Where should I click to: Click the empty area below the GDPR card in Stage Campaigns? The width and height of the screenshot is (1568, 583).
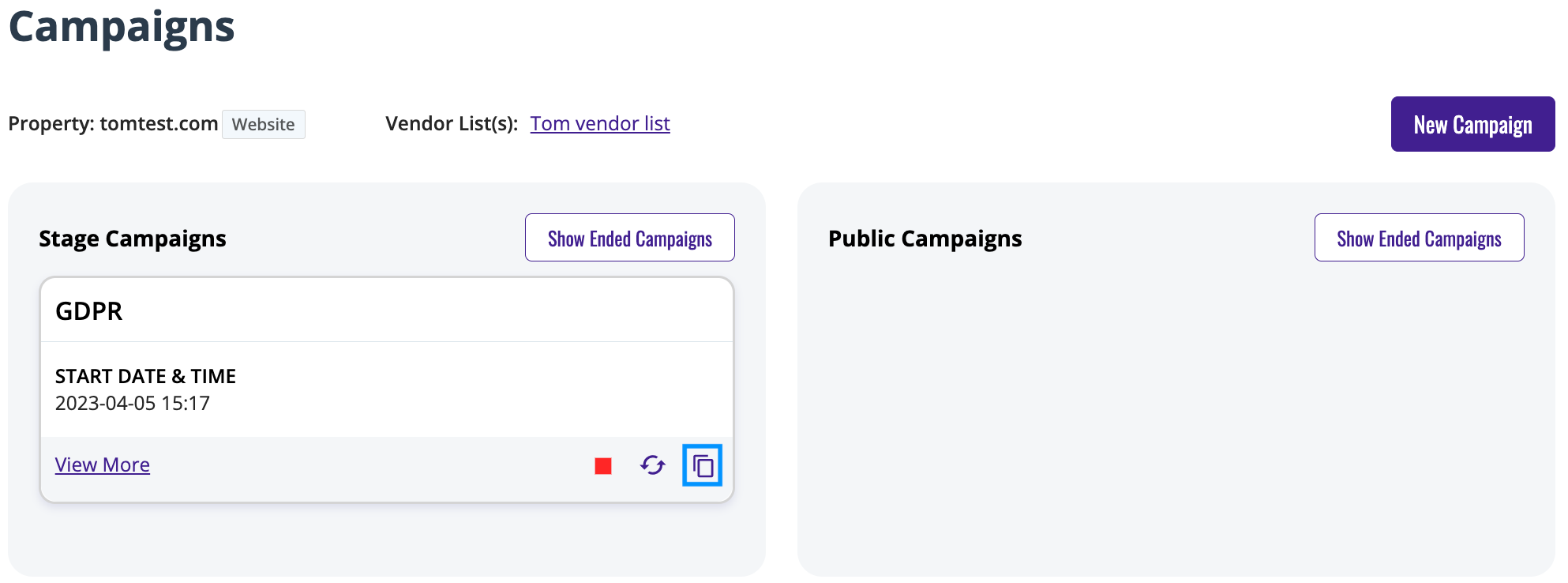click(387, 540)
